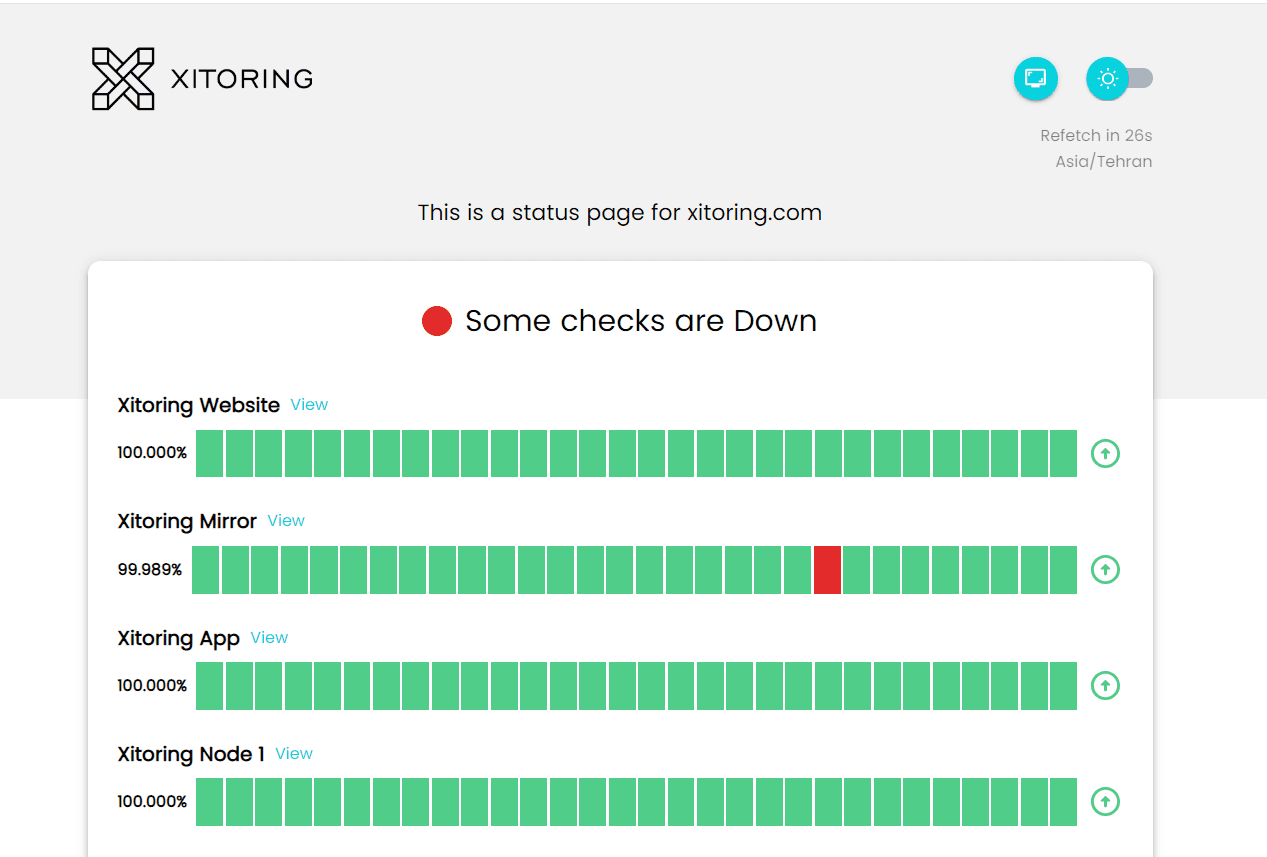Viewport: 1267px width, 857px height.
Task: Click the up-arrow icon beside Xitoring Website bar
Action: 1105,453
